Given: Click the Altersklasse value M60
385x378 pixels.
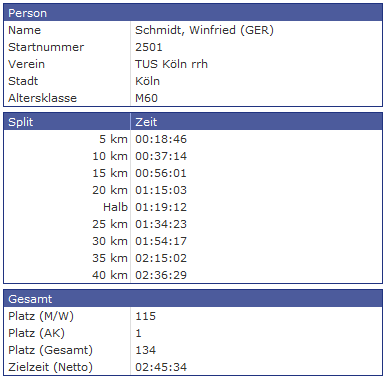Looking at the screenshot, I should [x=146, y=98].
